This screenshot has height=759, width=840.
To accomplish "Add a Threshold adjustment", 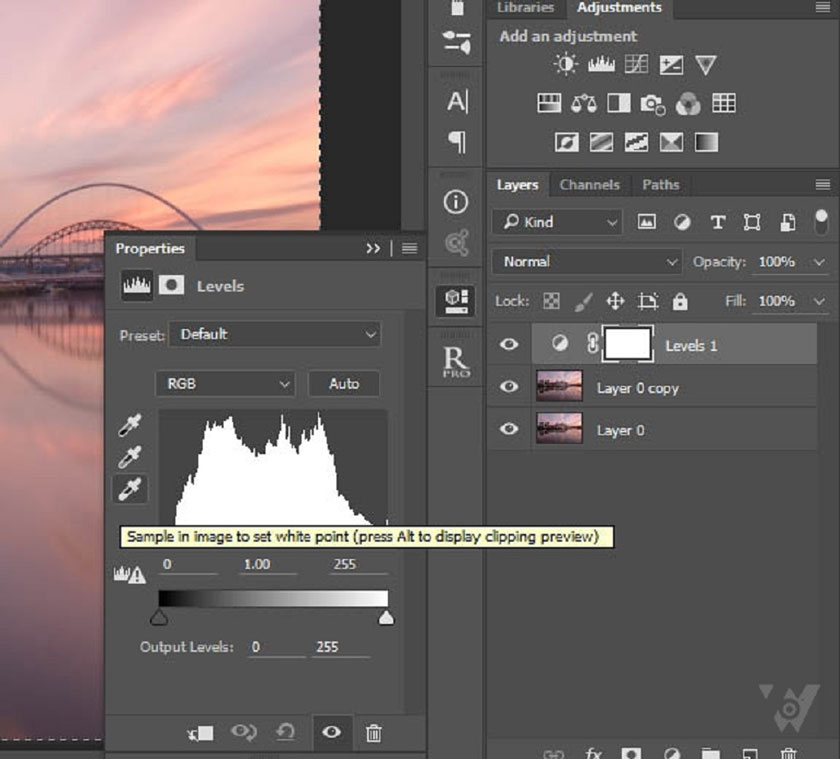I will click(x=636, y=142).
